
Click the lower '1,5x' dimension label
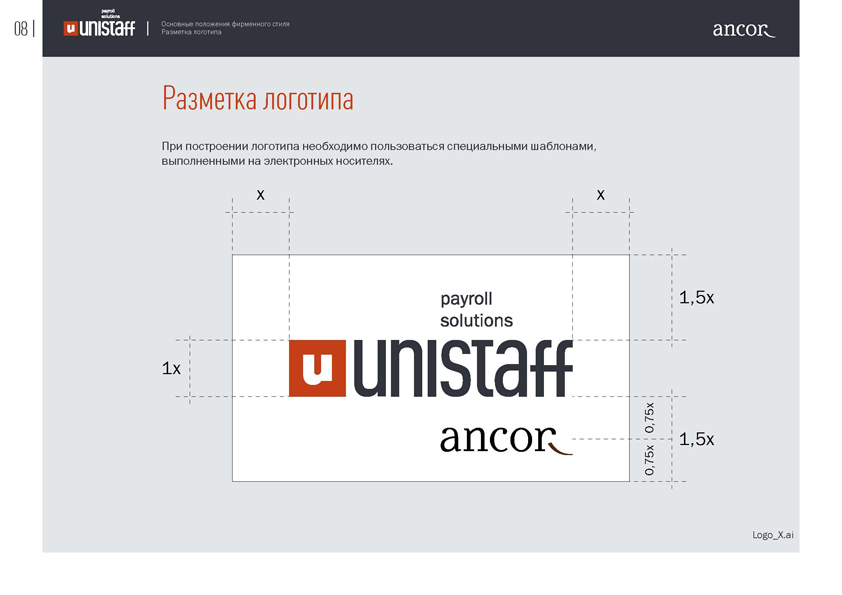tap(696, 439)
